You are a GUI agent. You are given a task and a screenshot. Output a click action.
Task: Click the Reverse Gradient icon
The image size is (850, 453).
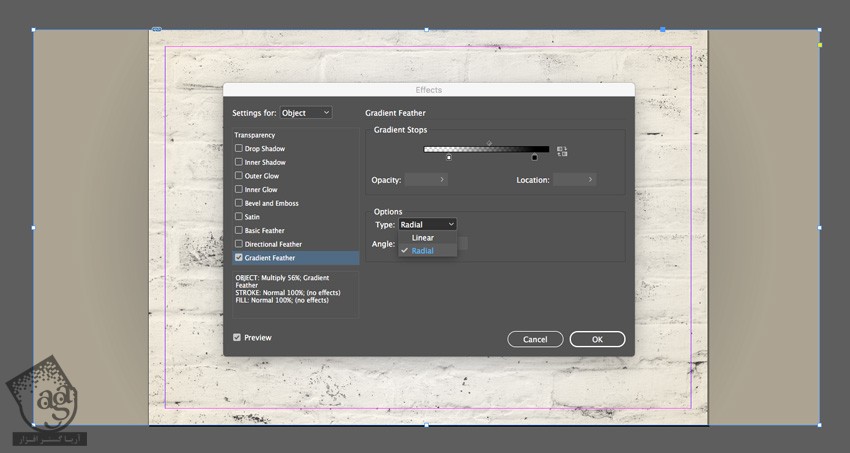tap(562, 151)
